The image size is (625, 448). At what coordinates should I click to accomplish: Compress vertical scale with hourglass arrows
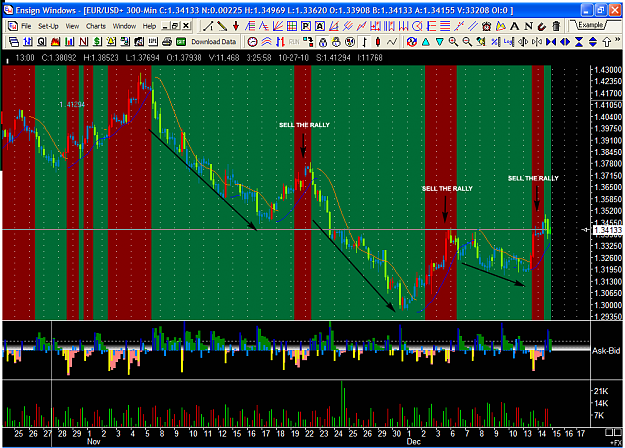pyautogui.click(x=579, y=42)
